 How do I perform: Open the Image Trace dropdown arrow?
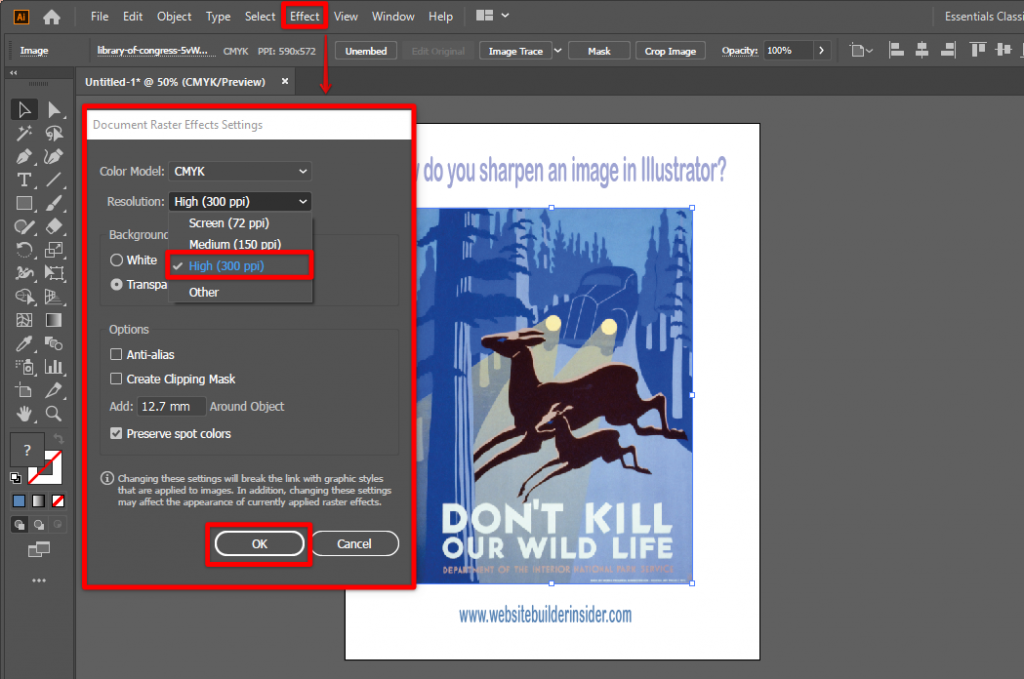[x=559, y=50]
